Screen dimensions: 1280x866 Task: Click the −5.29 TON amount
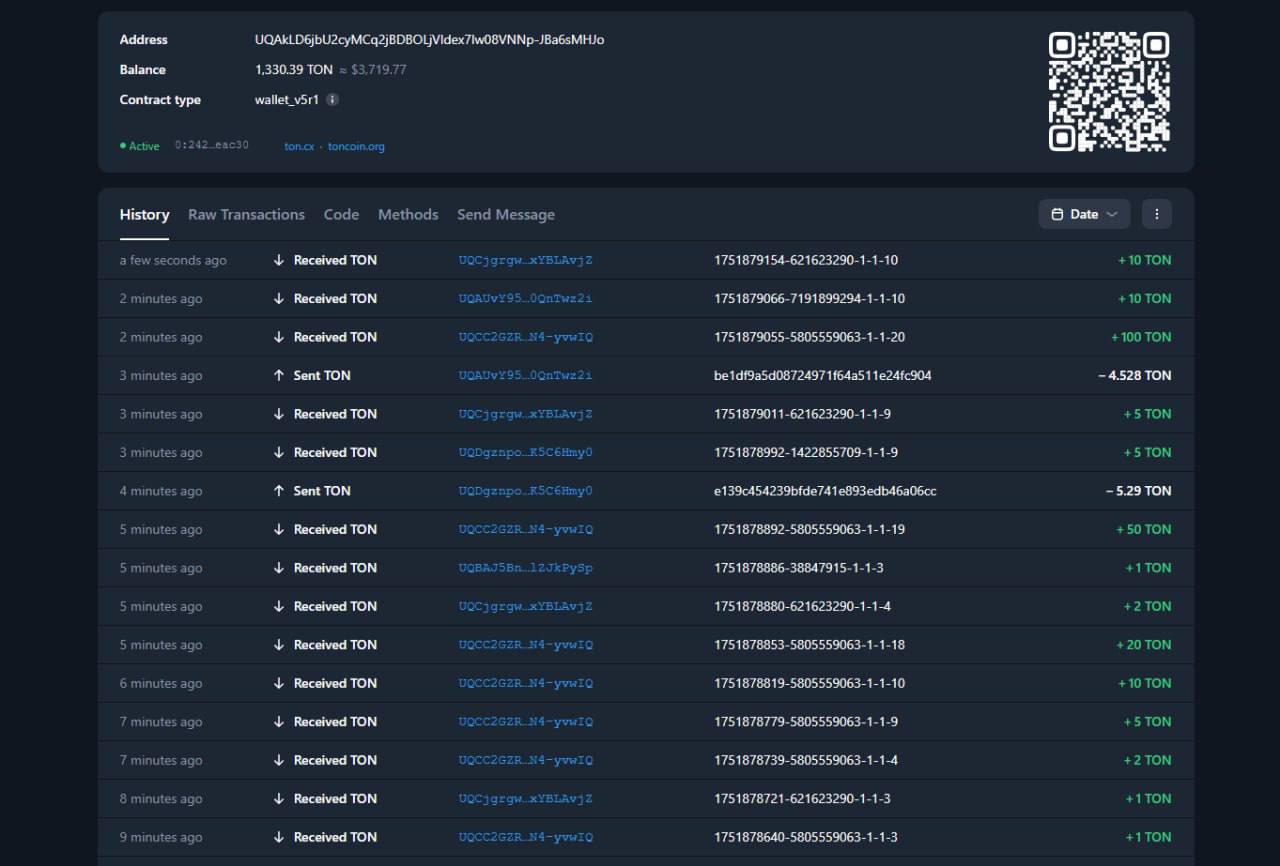(1139, 491)
